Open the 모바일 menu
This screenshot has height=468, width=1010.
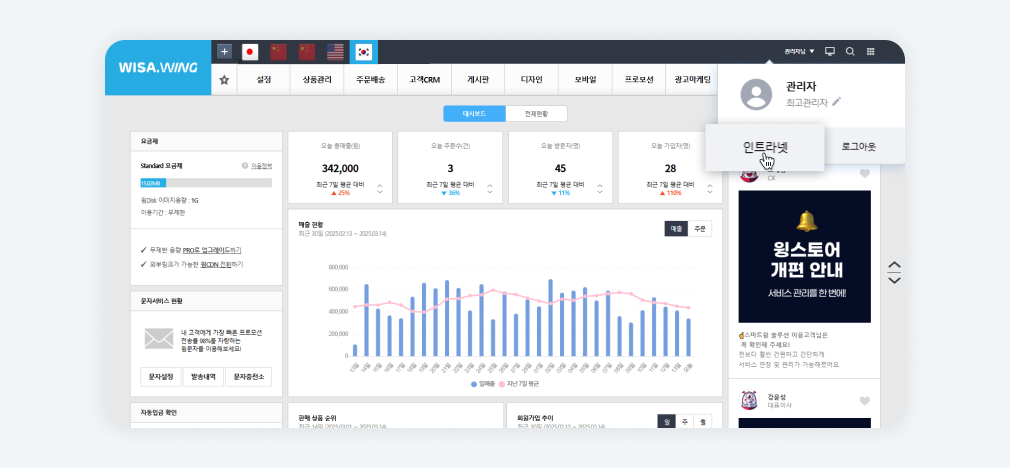coord(586,80)
